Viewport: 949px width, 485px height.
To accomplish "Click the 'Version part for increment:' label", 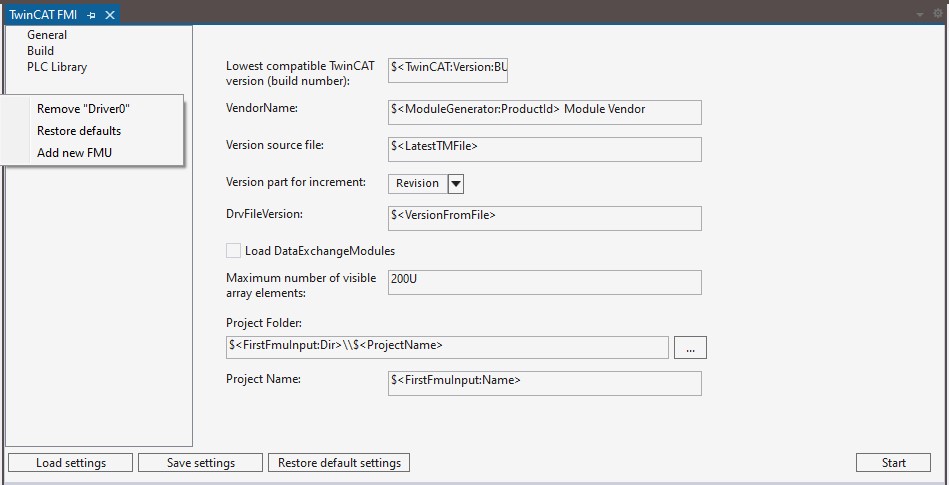I will (x=296, y=182).
